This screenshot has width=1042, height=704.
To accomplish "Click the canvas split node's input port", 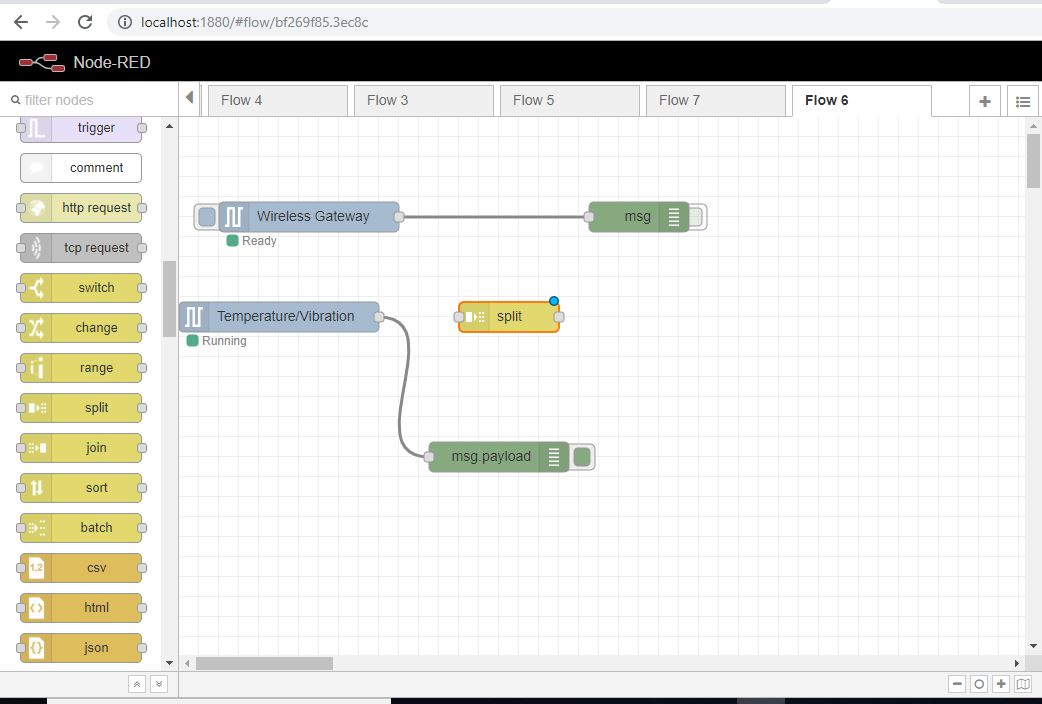I will point(459,317).
